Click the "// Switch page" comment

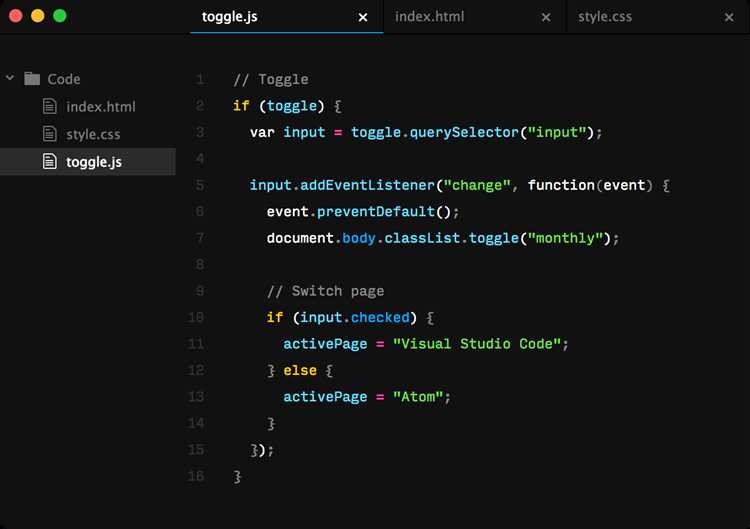[x=325, y=291]
